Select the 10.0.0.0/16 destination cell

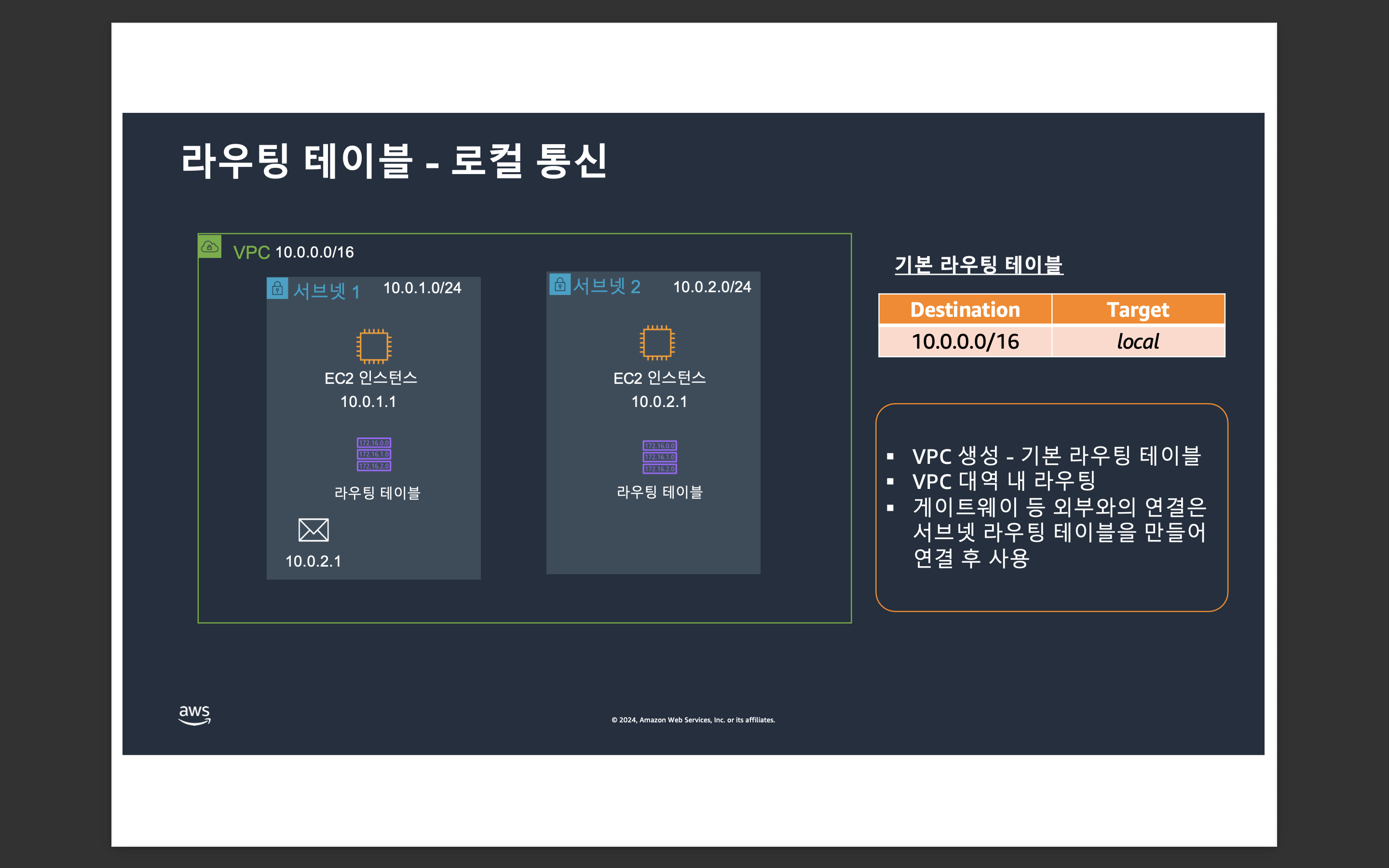coord(965,341)
